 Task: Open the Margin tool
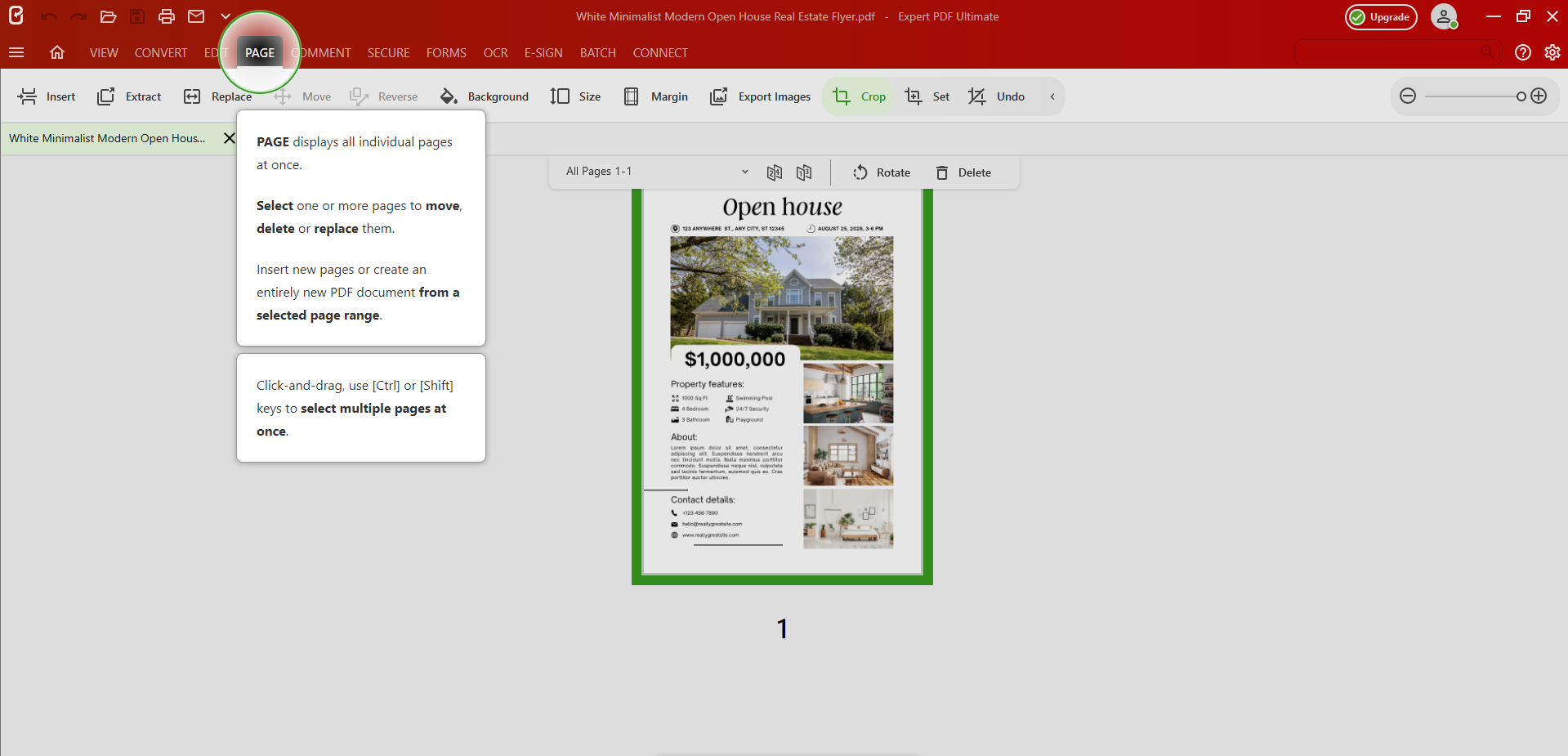point(654,96)
